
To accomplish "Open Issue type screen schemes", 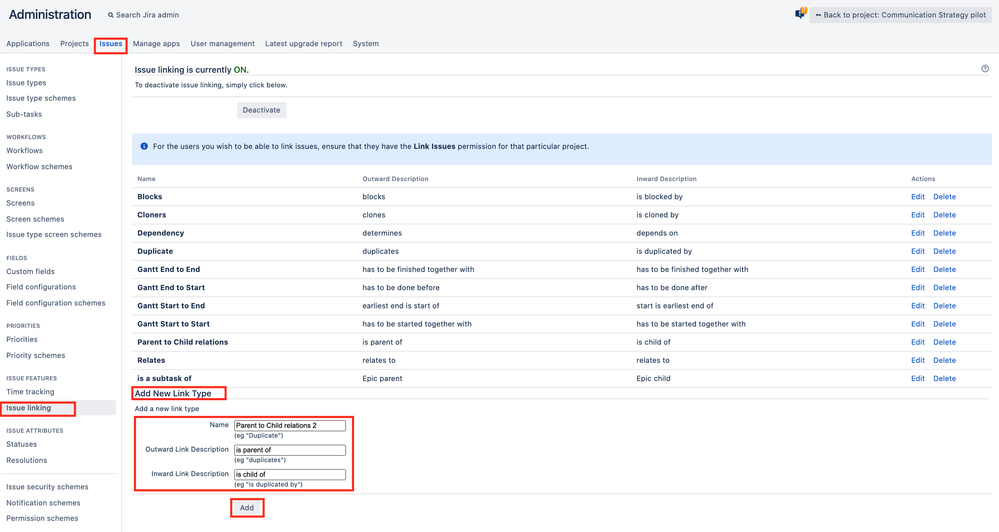I will click(54, 234).
